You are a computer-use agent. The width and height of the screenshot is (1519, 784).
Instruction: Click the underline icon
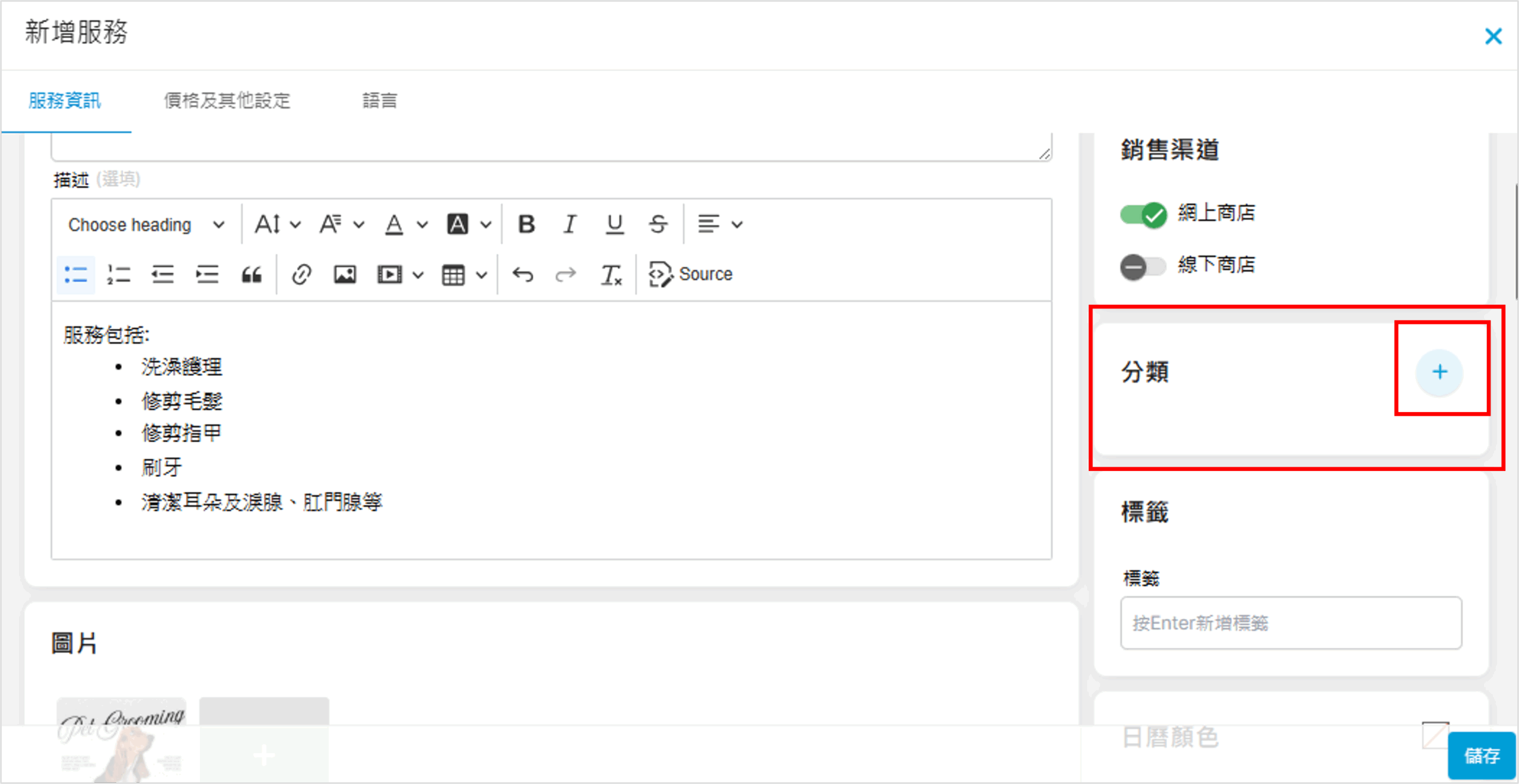614,224
